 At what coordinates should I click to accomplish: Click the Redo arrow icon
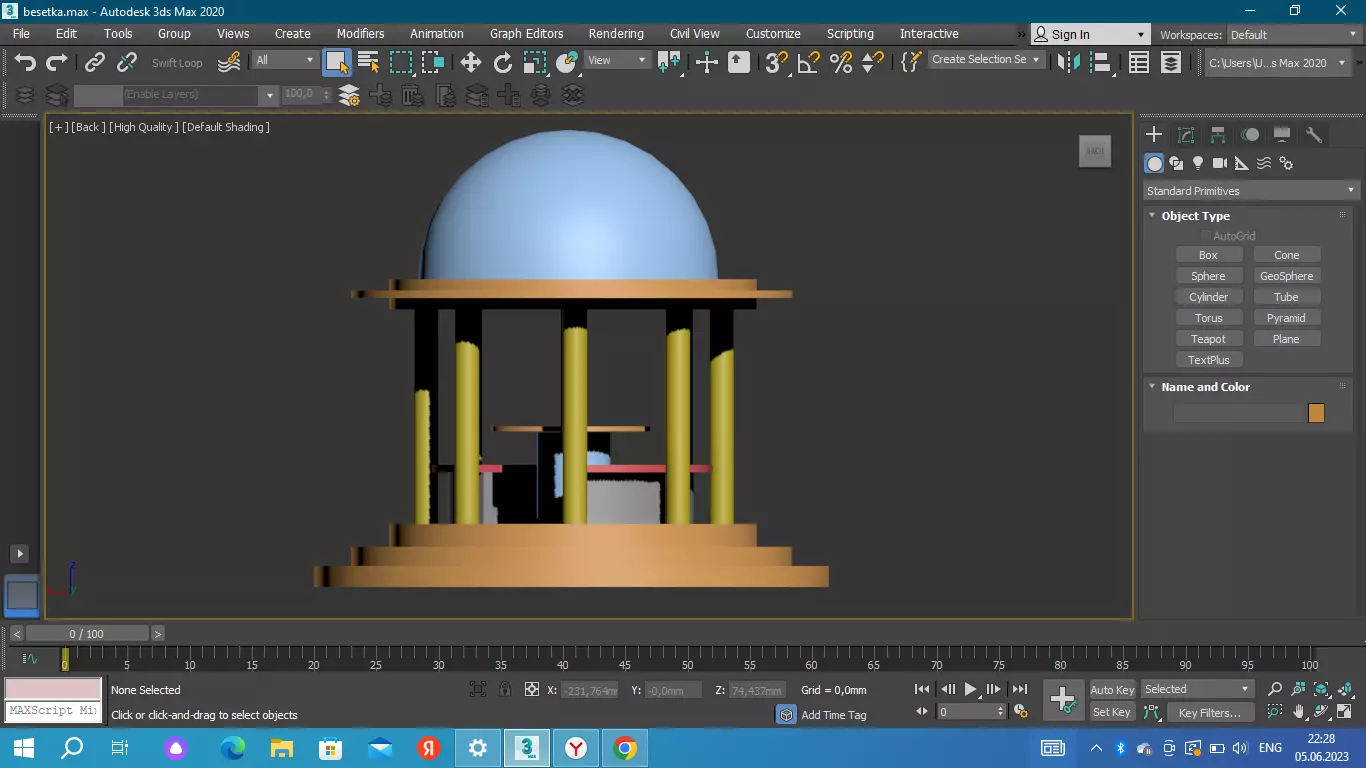(57, 62)
